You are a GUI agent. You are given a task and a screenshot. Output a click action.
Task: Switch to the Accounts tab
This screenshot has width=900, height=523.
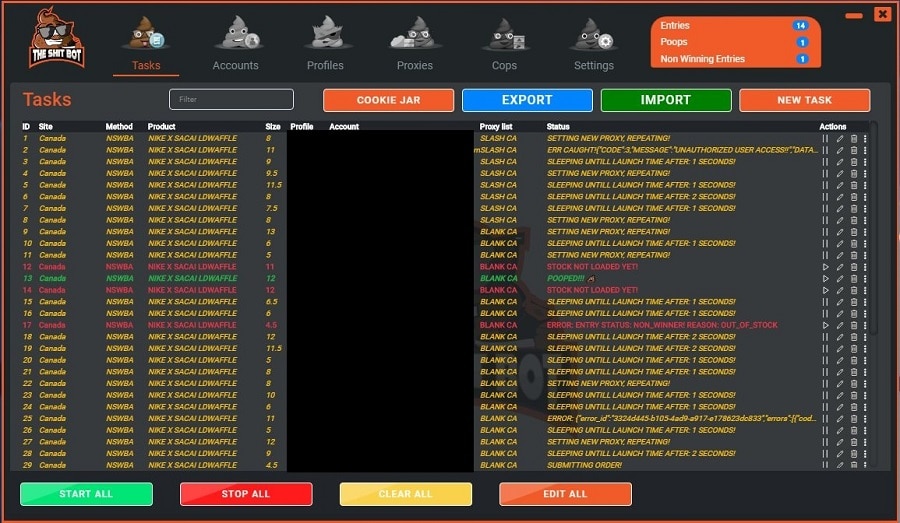click(x=235, y=45)
